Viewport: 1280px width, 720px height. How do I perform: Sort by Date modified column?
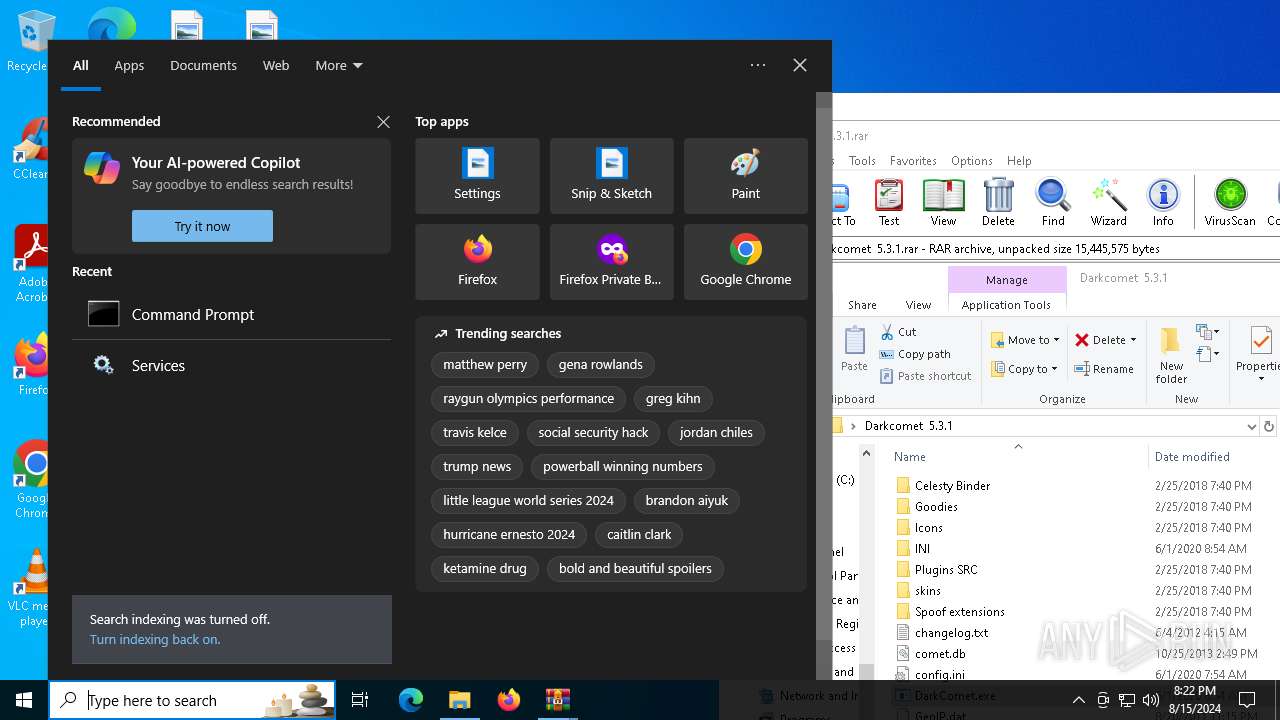(1191, 456)
